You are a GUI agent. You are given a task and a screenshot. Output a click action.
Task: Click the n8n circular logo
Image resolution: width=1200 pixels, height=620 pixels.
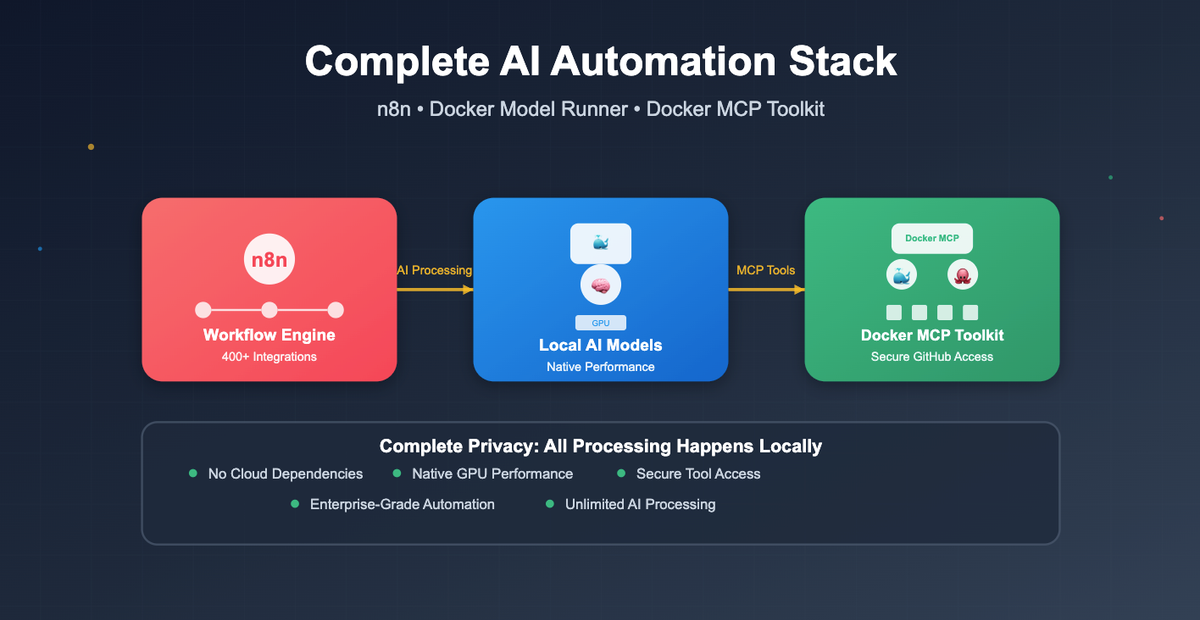[x=268, y=259]
